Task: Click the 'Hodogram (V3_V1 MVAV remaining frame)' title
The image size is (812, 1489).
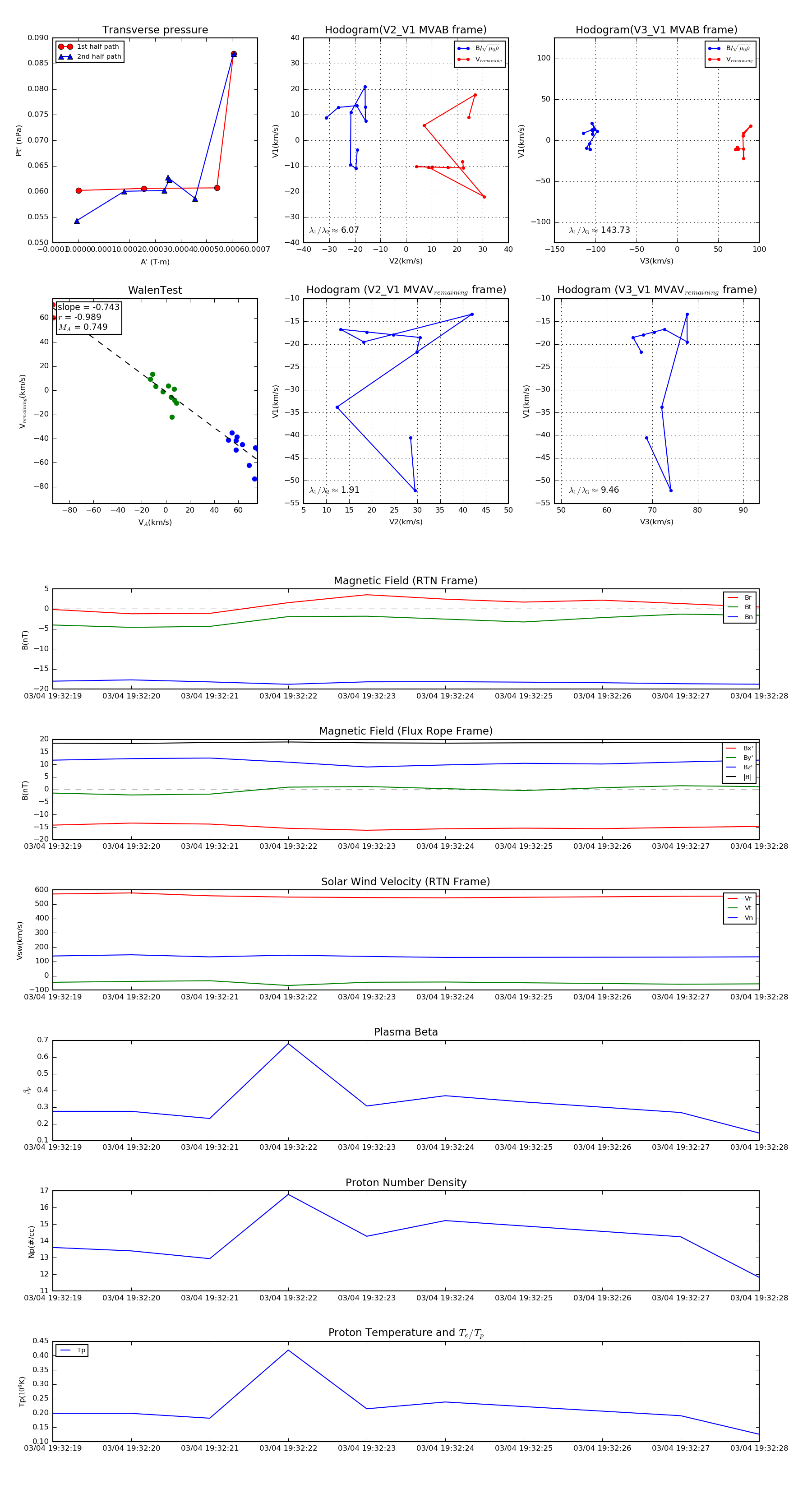Action: pos(656,290)
